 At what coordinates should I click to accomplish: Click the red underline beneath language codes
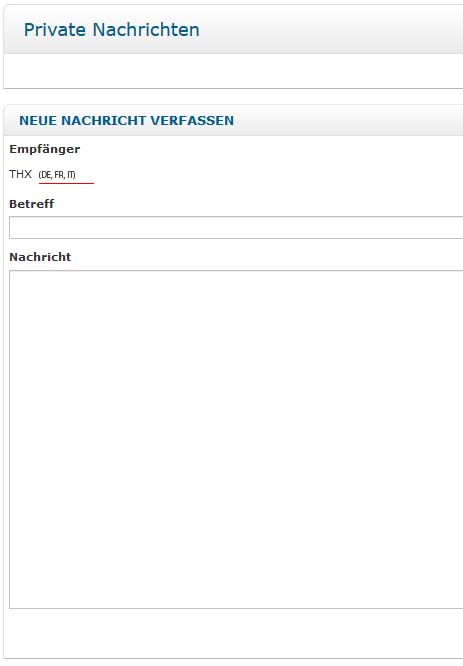click(66, 183)
